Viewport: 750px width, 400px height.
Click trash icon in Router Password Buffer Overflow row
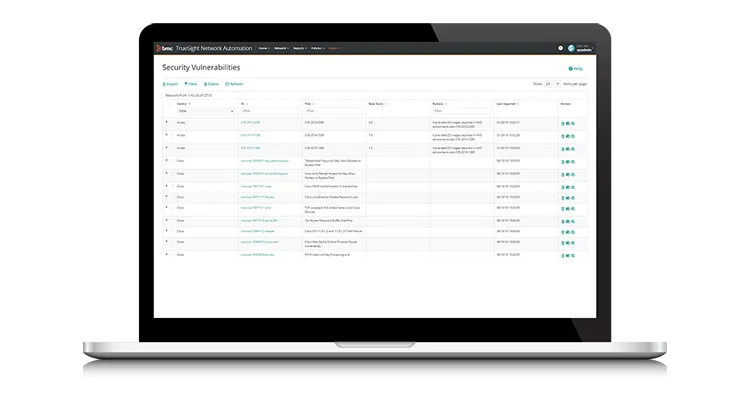[x=562, y=222]
